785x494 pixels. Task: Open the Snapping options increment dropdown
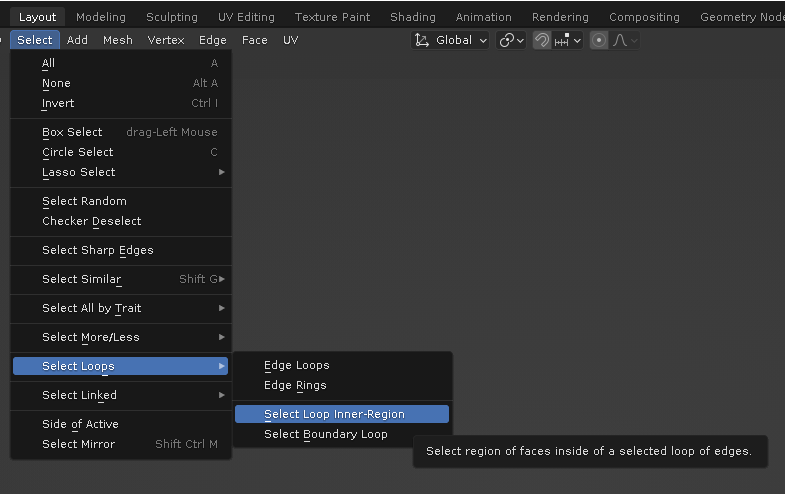(x=567, y=40)
